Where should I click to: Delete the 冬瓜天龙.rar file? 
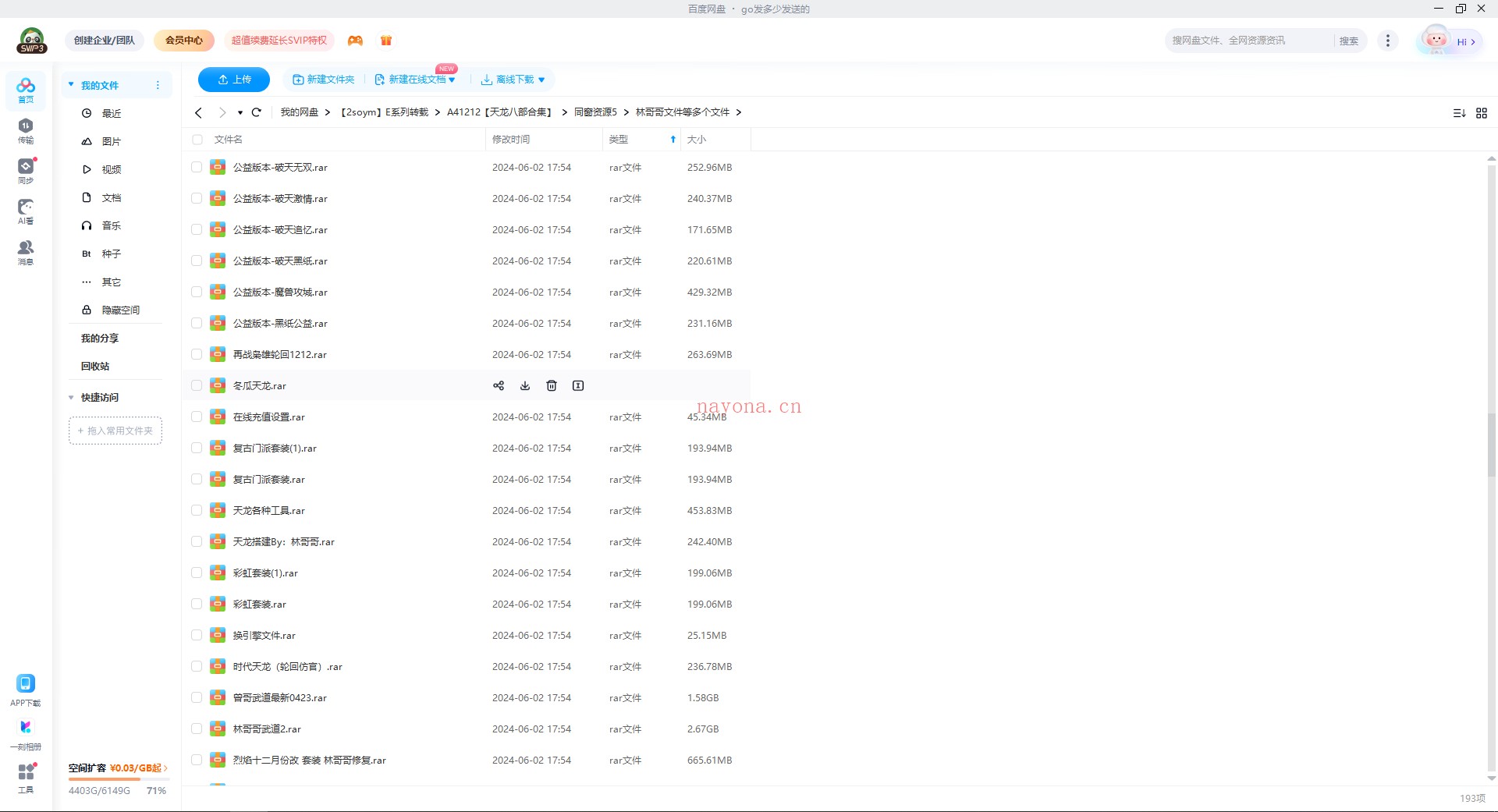coord(552,385)
